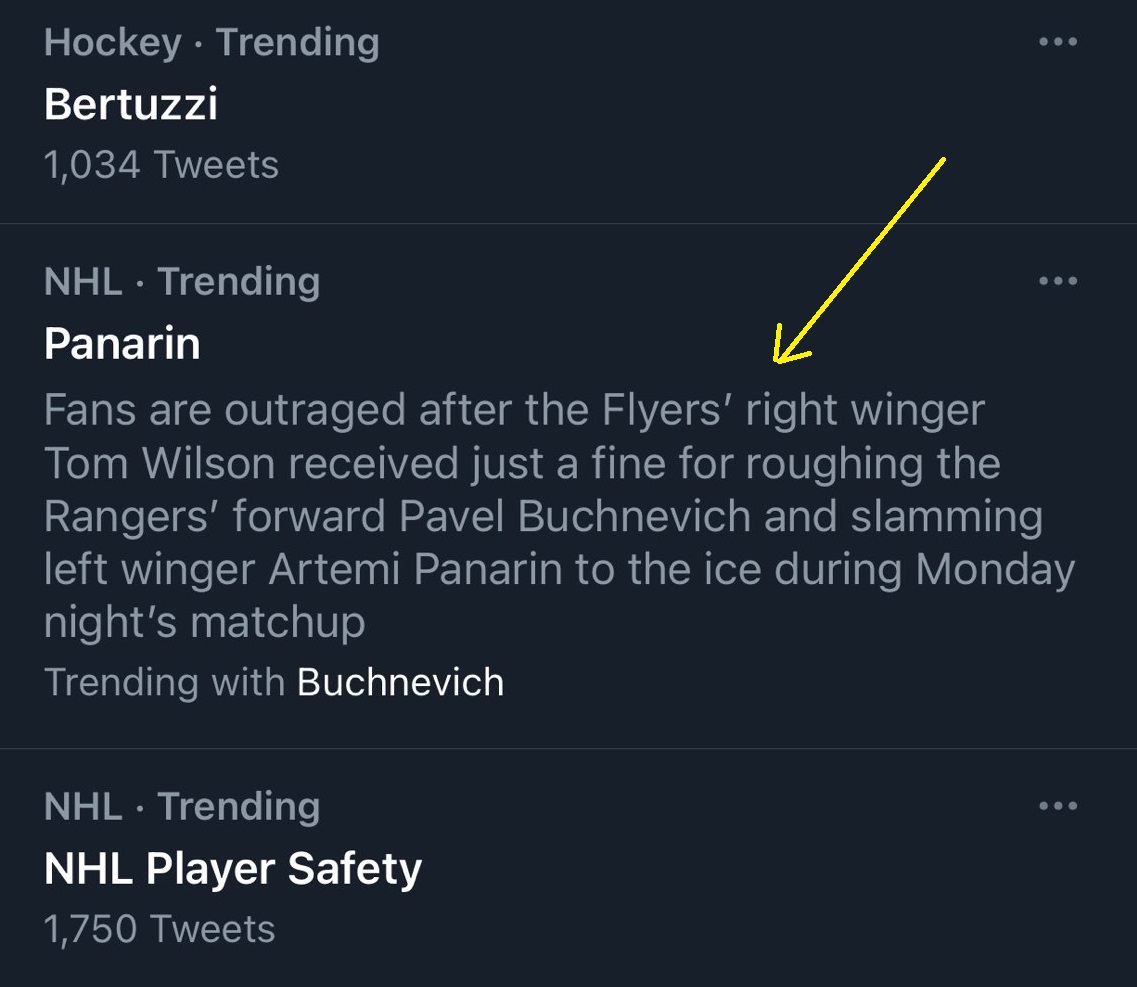Screen dimensions: 1137x987
Task: Click the "1,034 Tweets" count
Action: pos(161,165)
